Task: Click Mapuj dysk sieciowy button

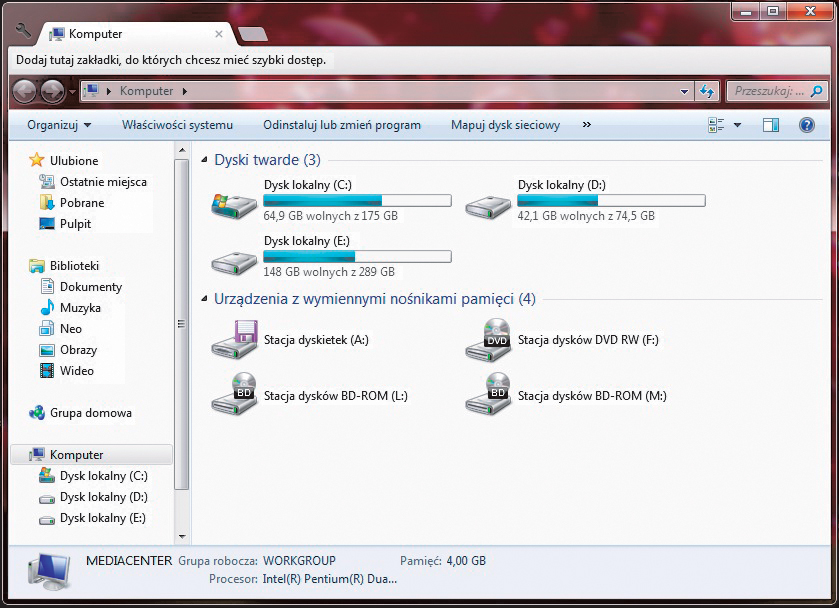Action: 505,125
